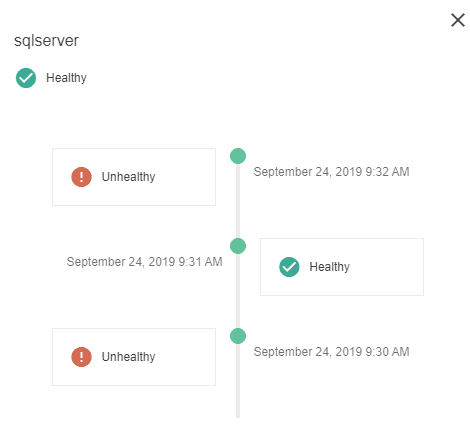470x424 pixels.
Task: Open the Healthy event card on the timeline
Action: (342, 267)
